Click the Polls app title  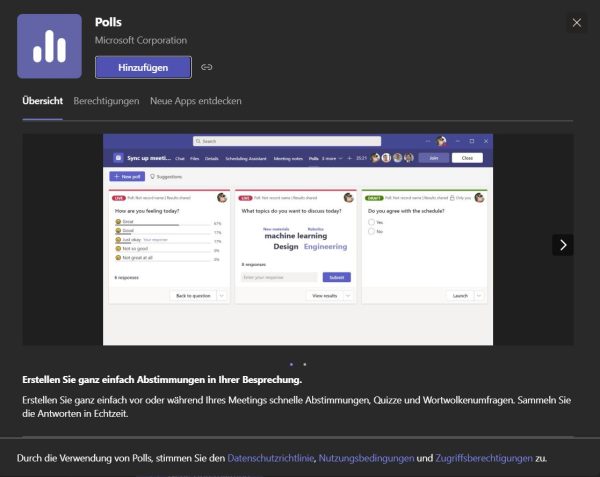(108, 22)
